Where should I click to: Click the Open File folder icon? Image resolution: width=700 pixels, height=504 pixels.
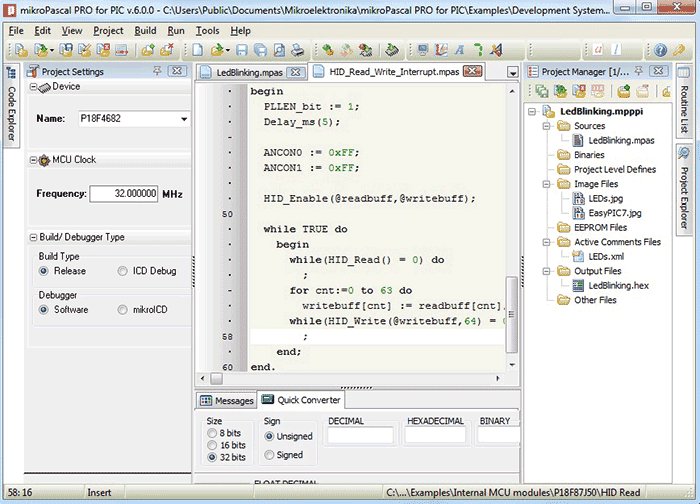pyautogui.click(x=218, y=50)
